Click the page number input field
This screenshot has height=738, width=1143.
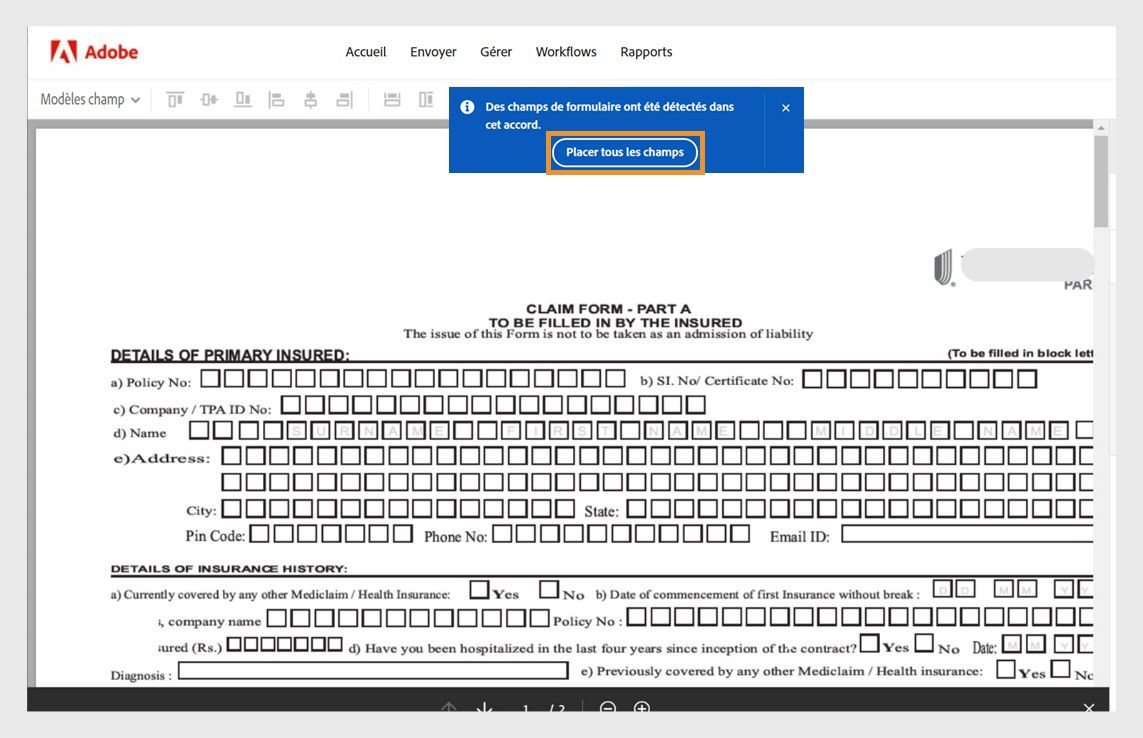coord(527,709)
